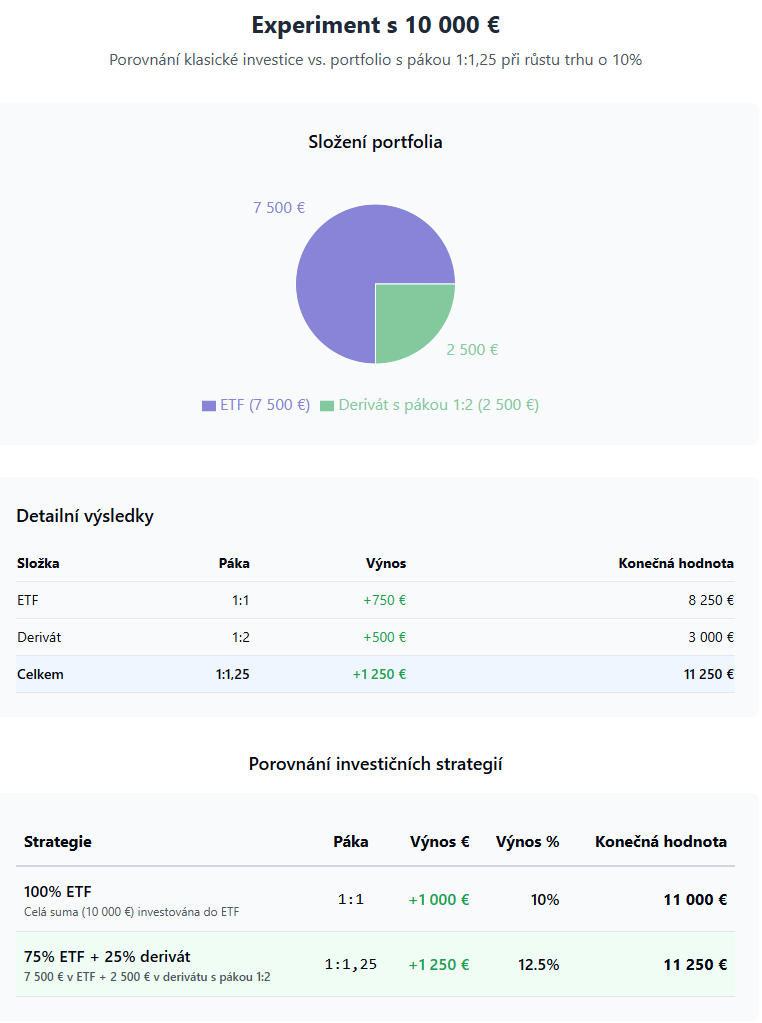Click the '+750 €' yield value

[384, 601]
